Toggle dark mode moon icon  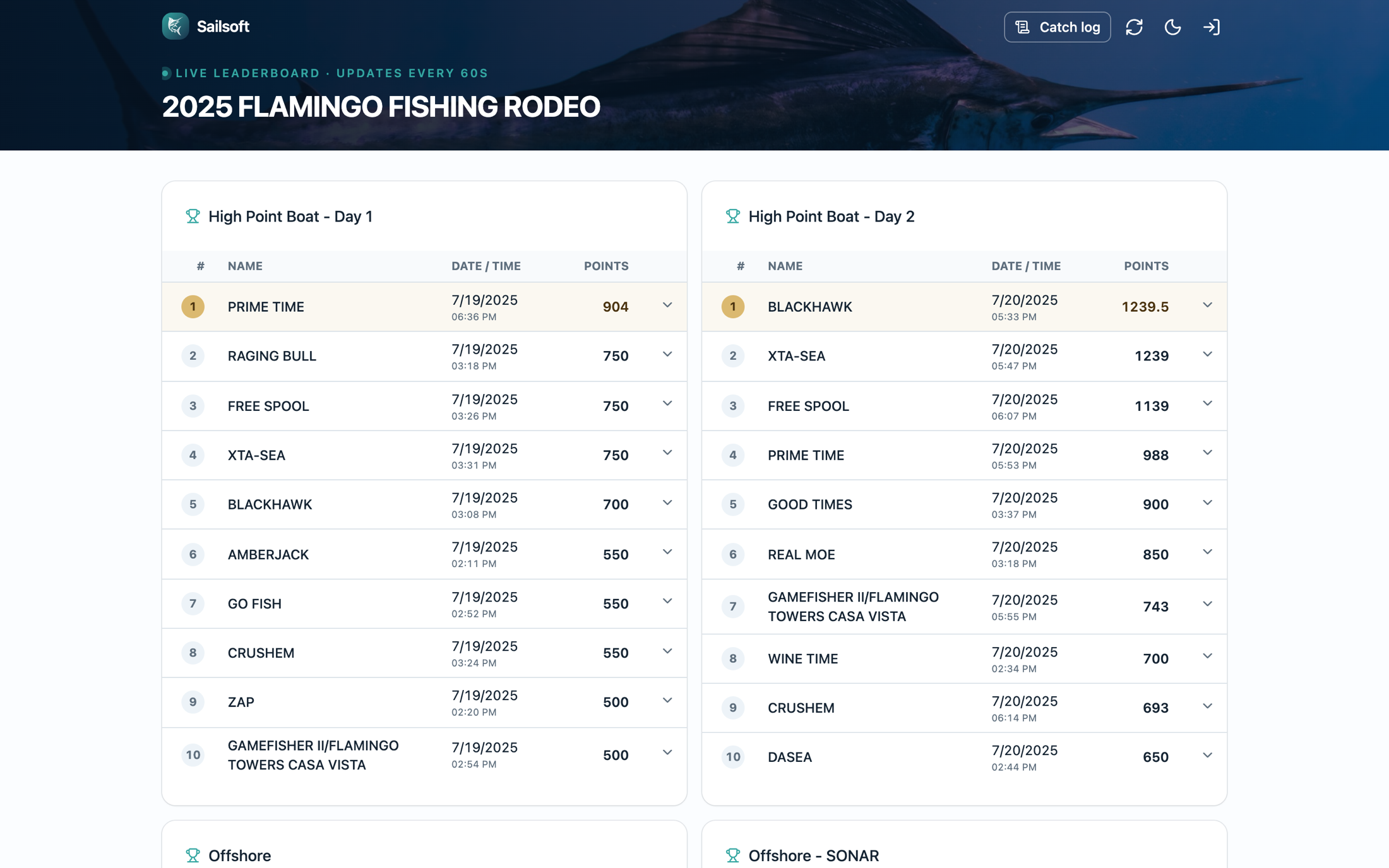click(x=1172, y=27)
